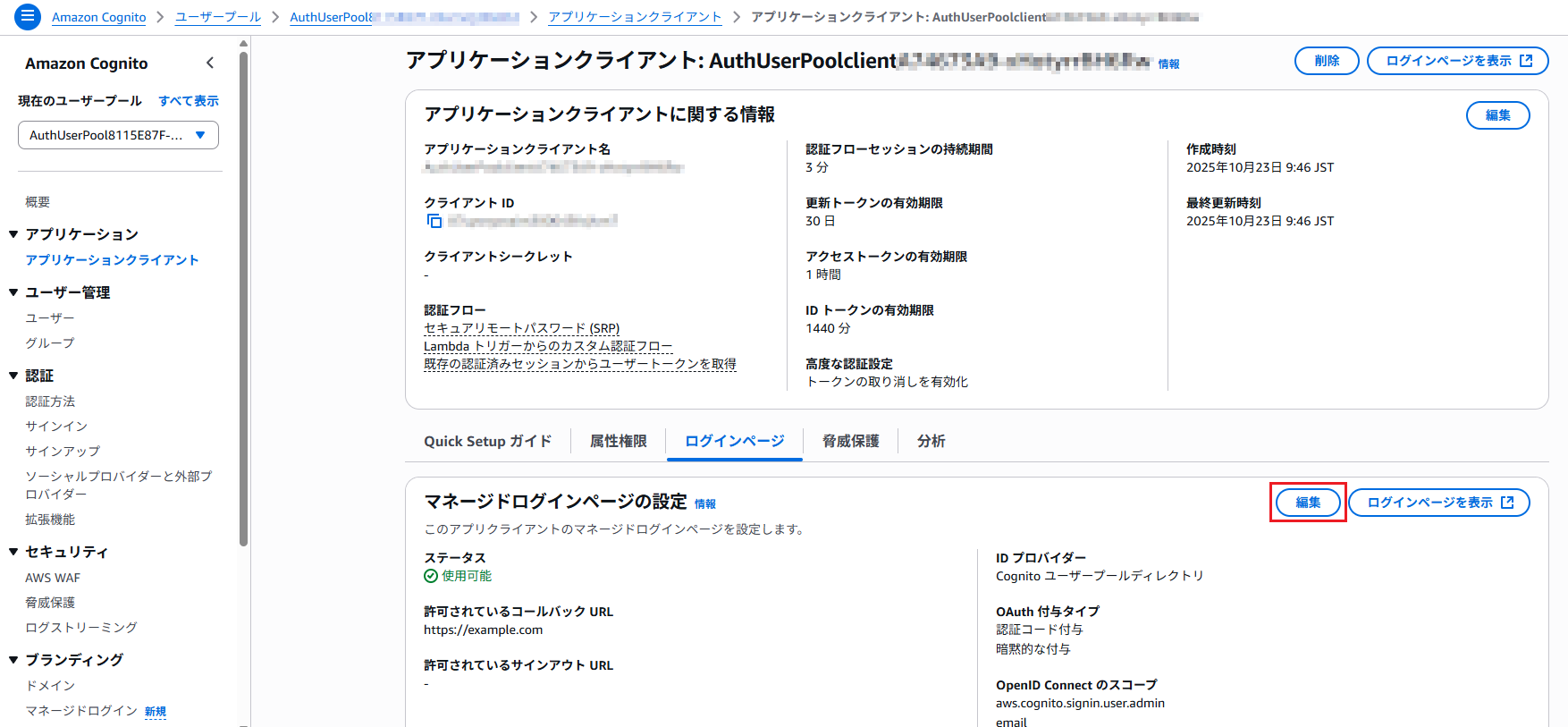
Task: Click the 30 日 refresh token value
Action: coord(820,221)
